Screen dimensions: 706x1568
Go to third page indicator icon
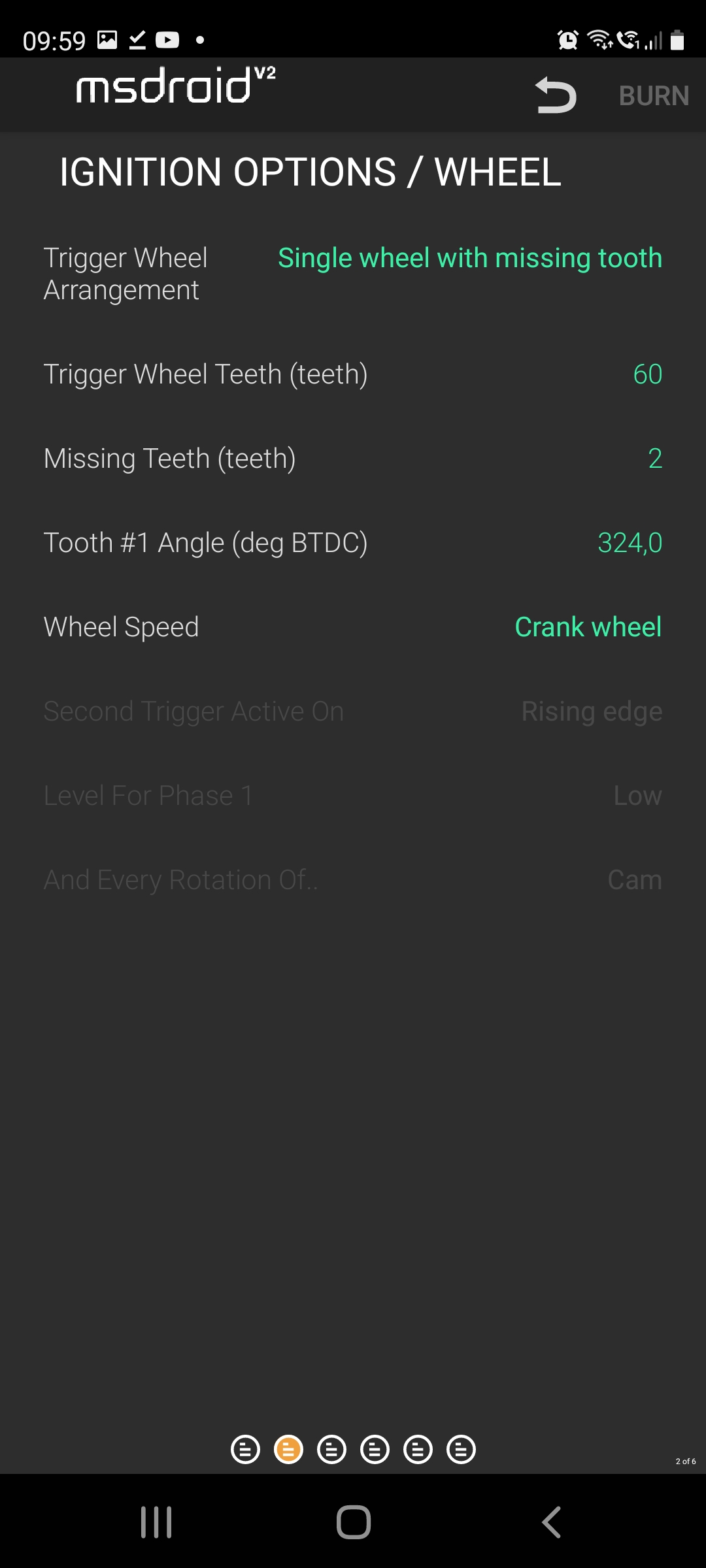click(x=331, y=1450)
